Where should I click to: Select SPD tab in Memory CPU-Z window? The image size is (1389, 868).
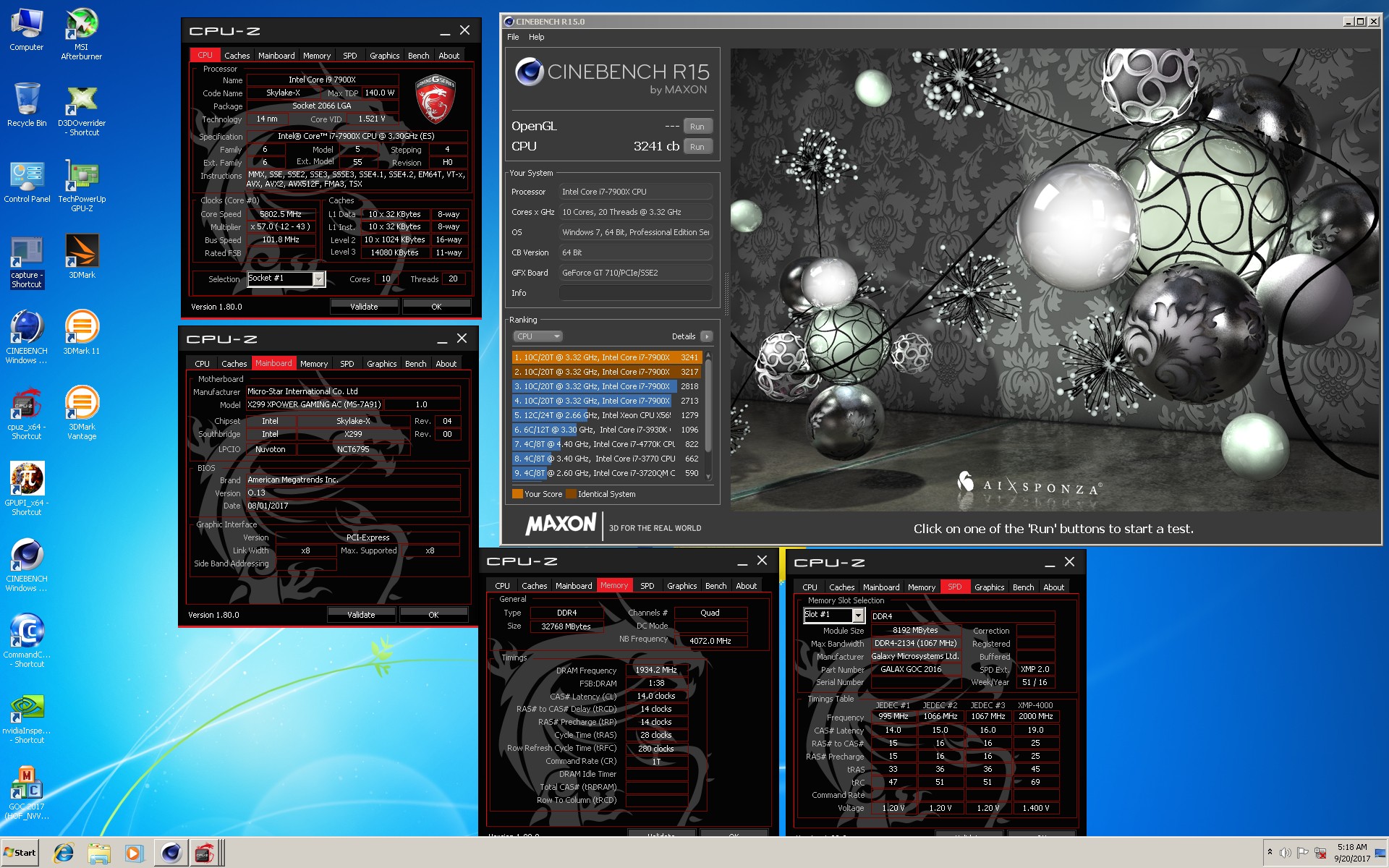(647, 586)
